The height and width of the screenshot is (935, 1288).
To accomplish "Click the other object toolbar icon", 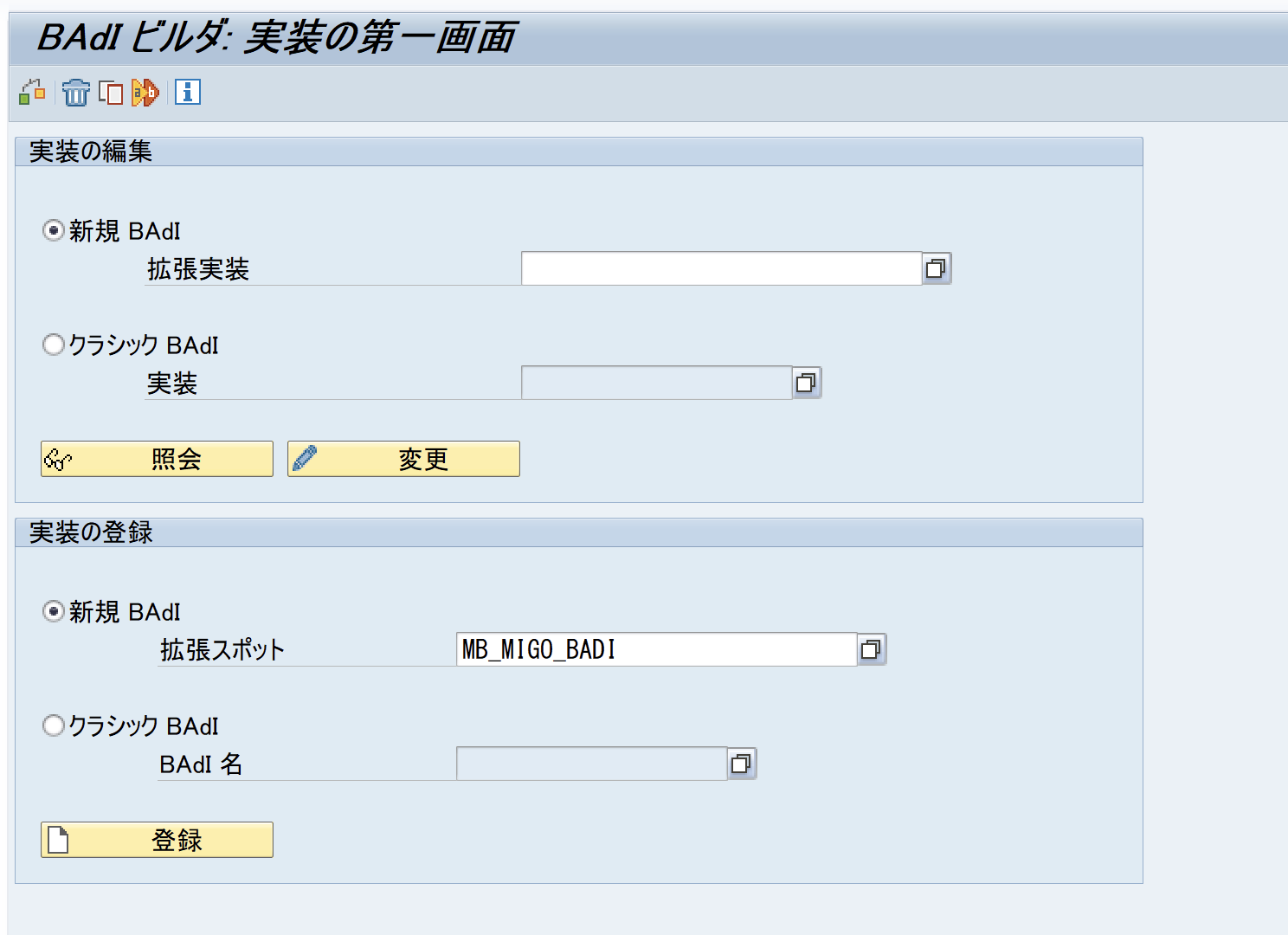I will [32, 92].
